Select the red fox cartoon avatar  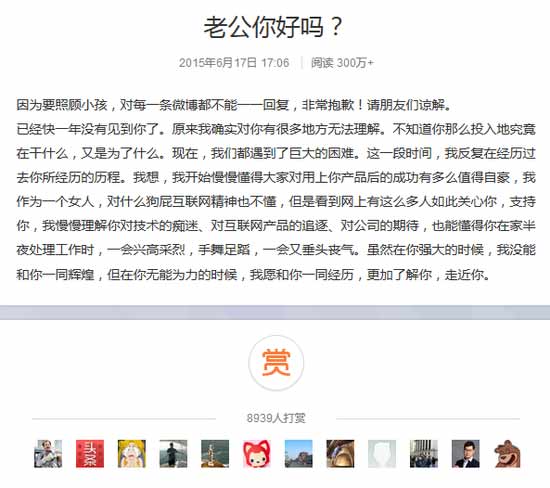pyautogui.click(x=257, y=454)
